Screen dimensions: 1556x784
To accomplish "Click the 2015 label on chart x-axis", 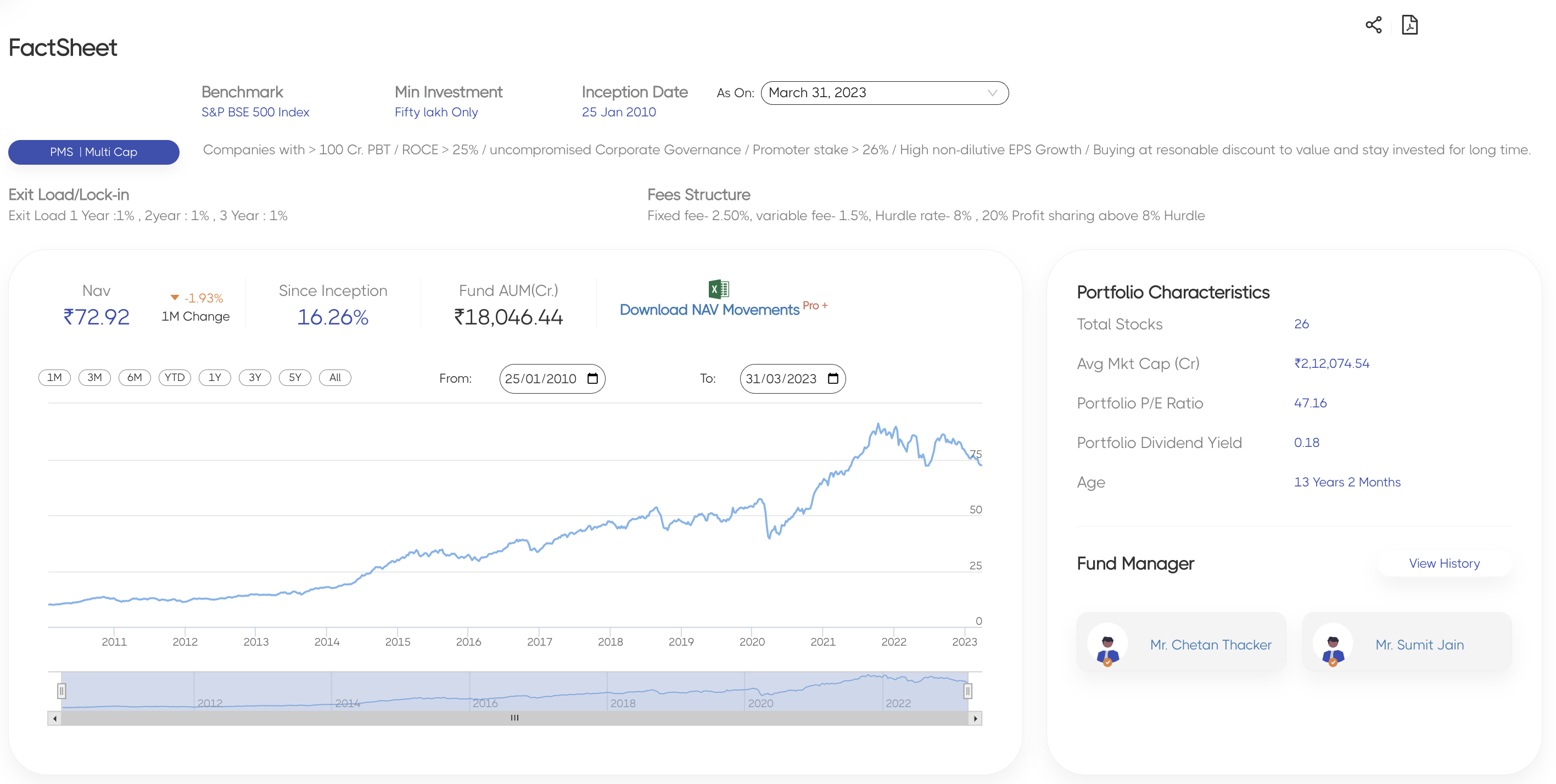I will 398,641.
